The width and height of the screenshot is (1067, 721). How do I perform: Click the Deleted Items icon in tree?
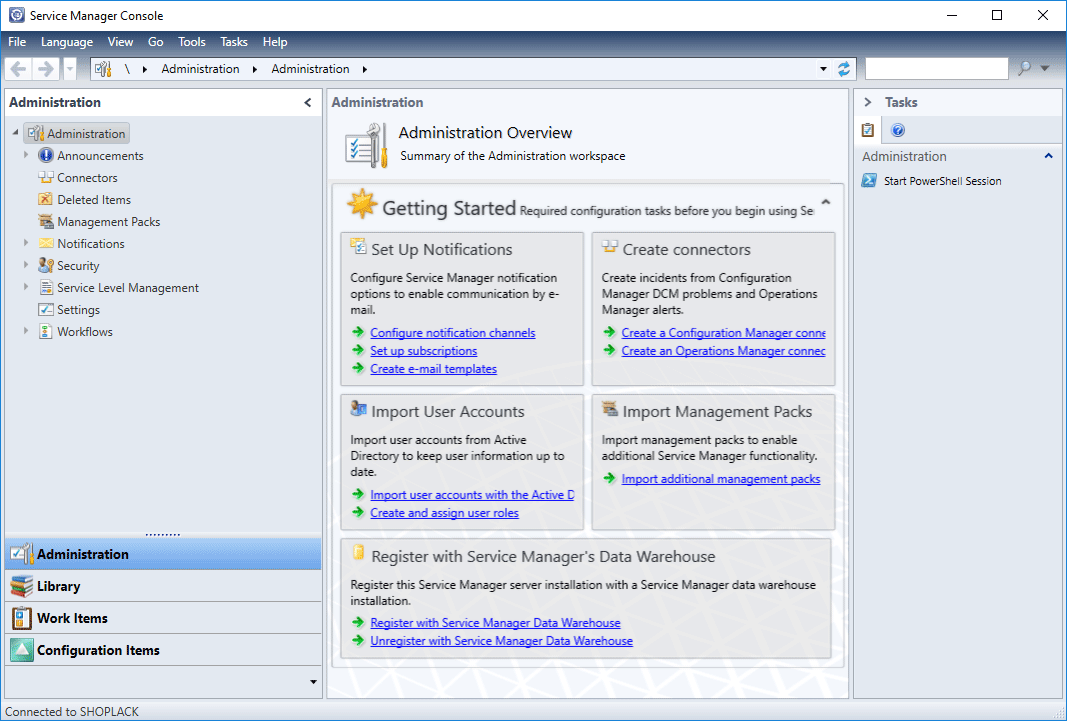tap(46, 199)
